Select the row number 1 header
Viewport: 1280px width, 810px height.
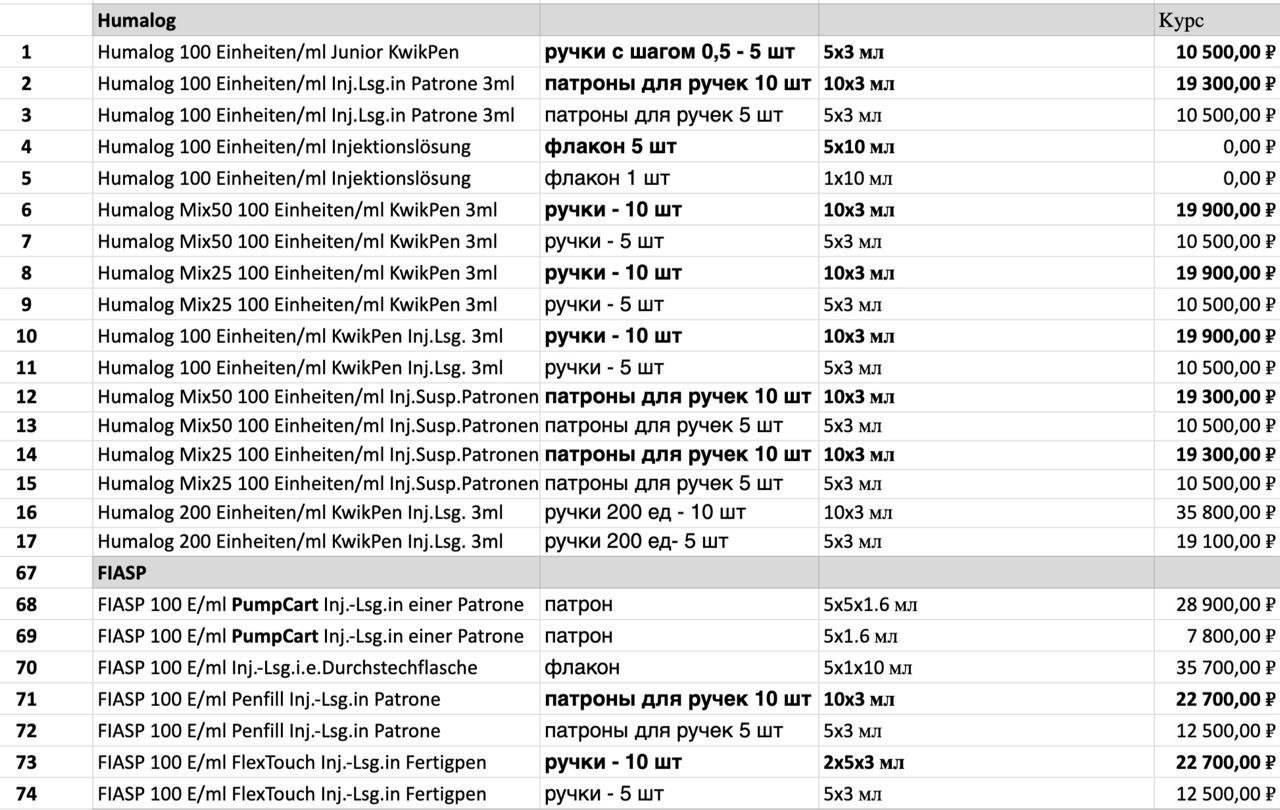point(26,52)
